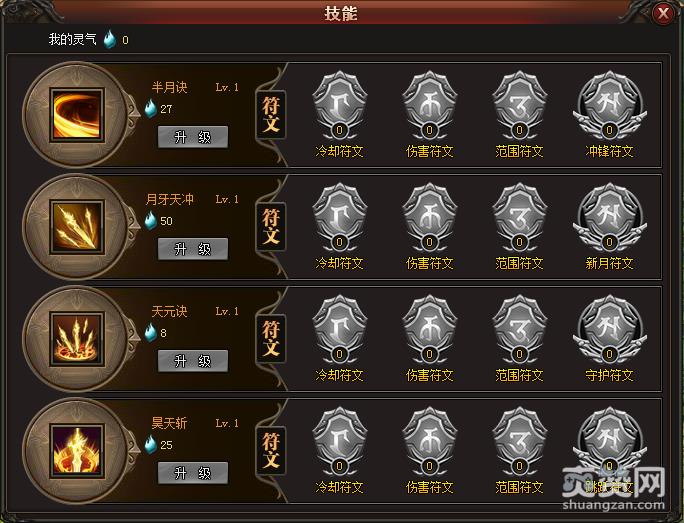The height and width of the screenshot is (523, 684).
Task: Upgrade 月牙天冲 with 升级 button
Action: pos(193,249)
